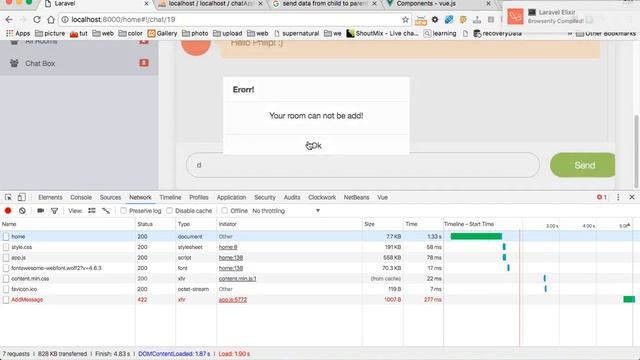The image size is (640, 360).
Task: Select checkbox icon for home request
Action: pos(6,236)
